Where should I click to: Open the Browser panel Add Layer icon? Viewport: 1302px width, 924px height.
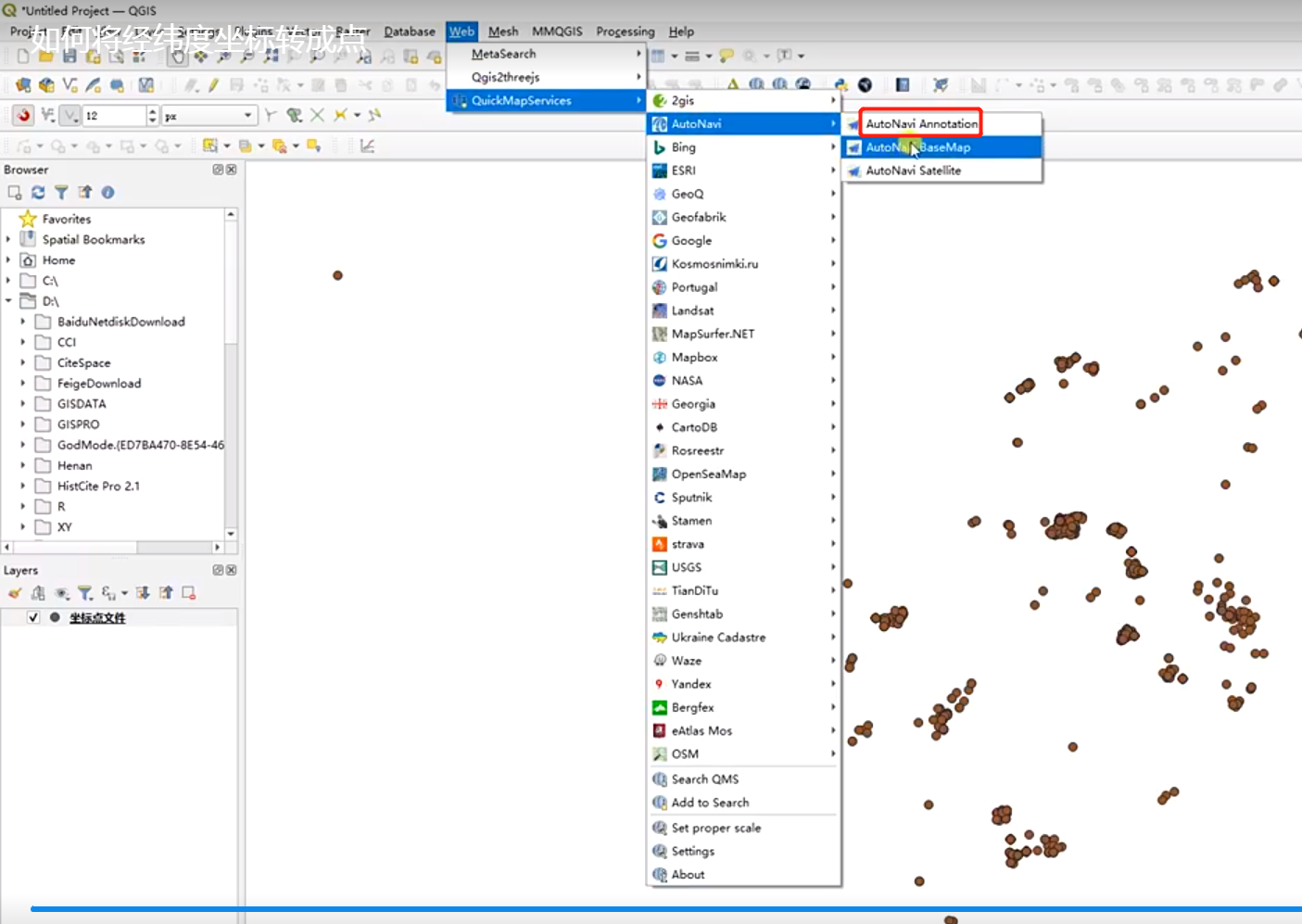pyautogui.click(x=15, y=192)
